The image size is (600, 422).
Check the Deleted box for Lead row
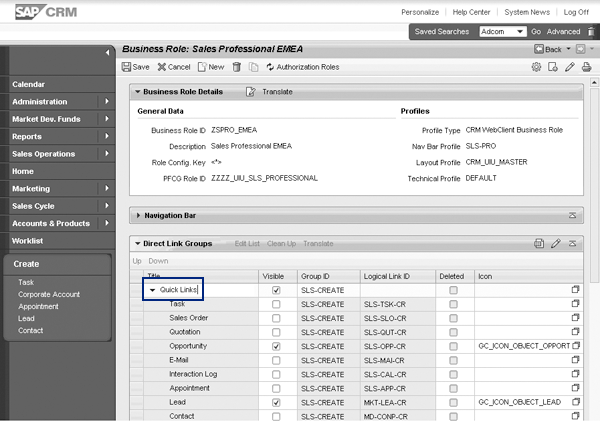(x=453, y=401)
